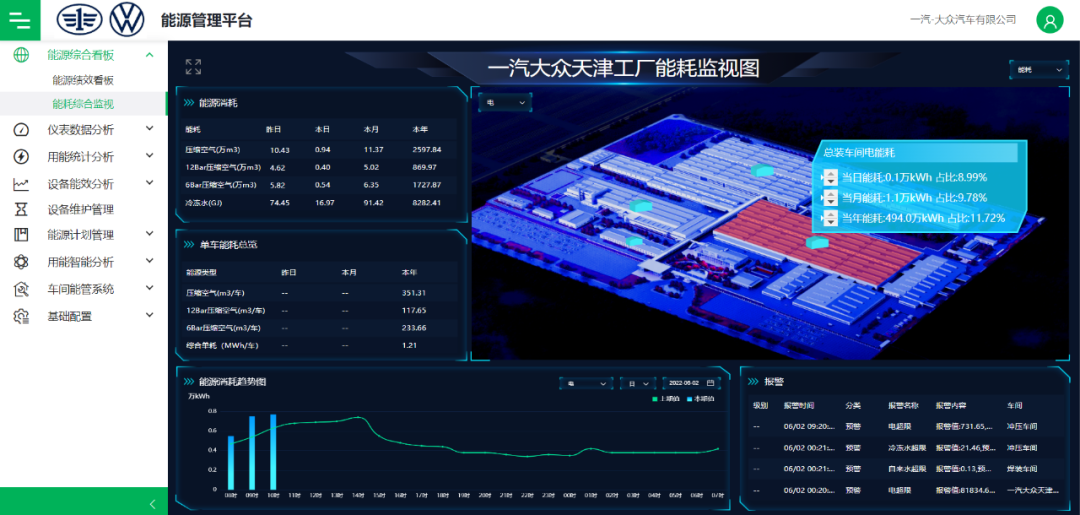The width and height of the screenshot is (1080, 515).
Task: Click chart icon beside 设备能效分析
Action: tap(21, 184)
